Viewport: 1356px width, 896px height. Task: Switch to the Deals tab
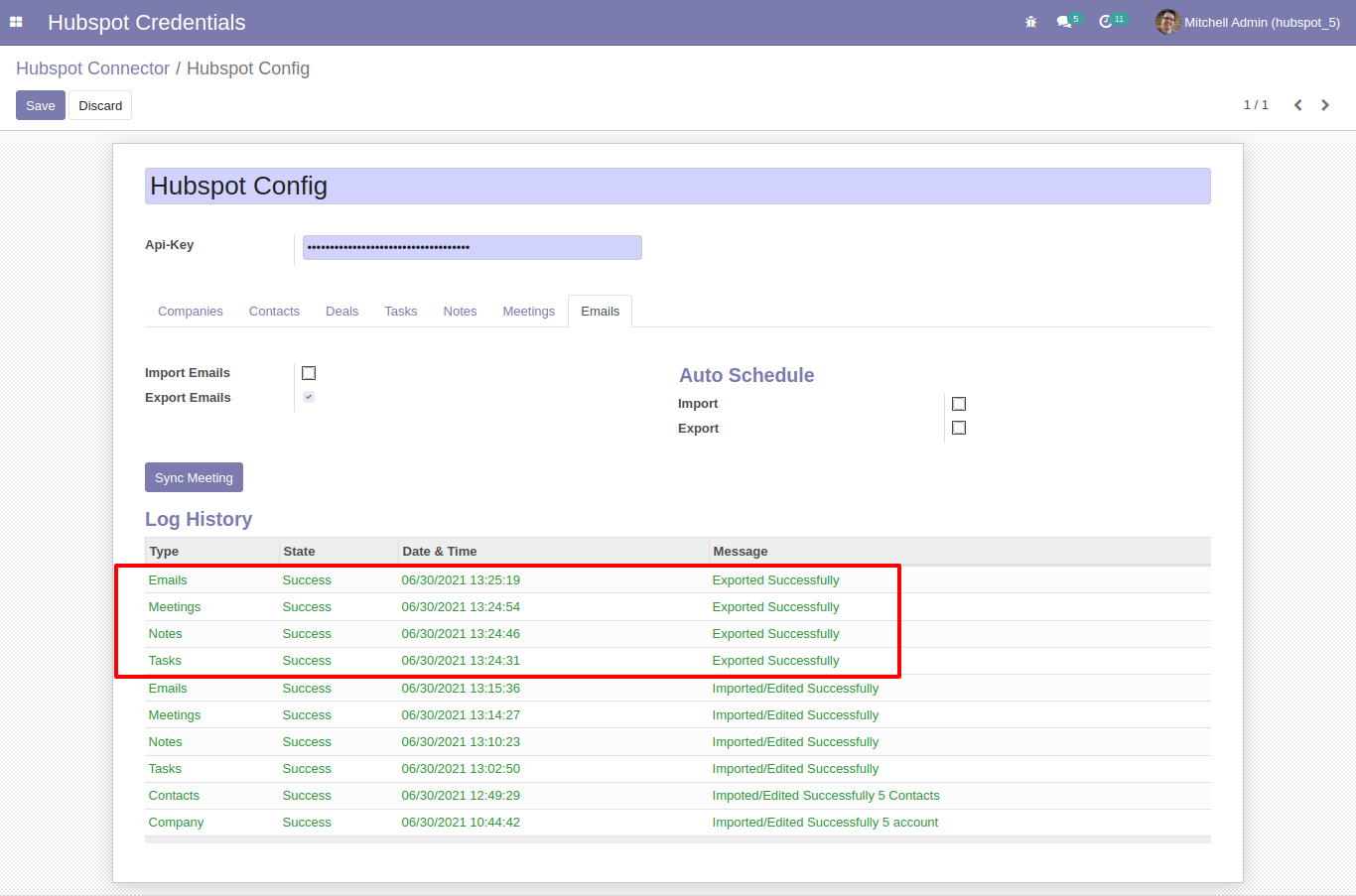click(341, 312)
